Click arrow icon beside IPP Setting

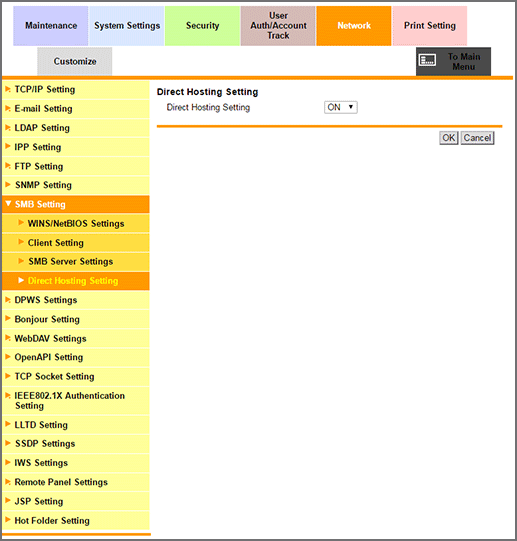8,146
